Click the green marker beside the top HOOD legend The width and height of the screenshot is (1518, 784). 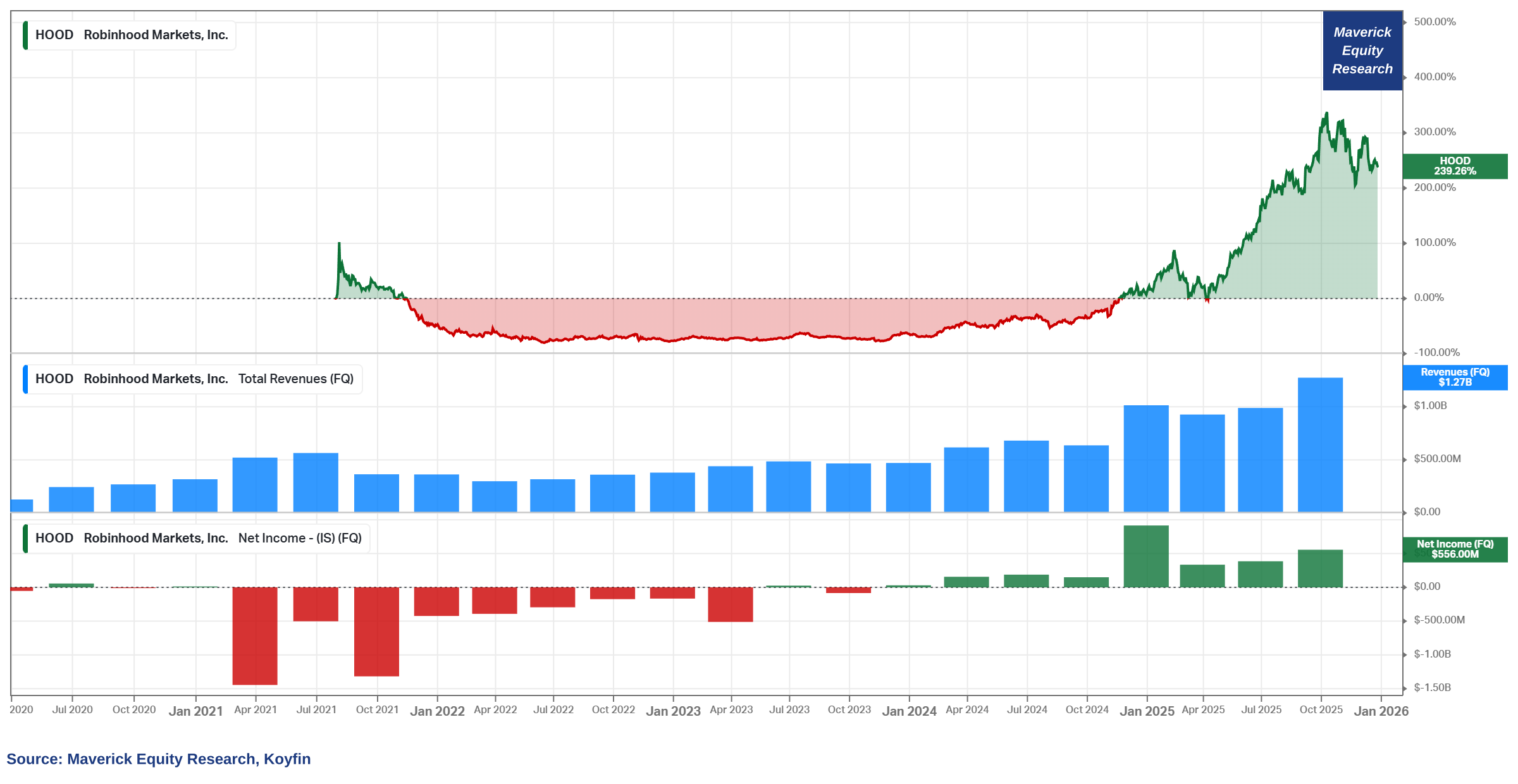click(x=25, y=35)
